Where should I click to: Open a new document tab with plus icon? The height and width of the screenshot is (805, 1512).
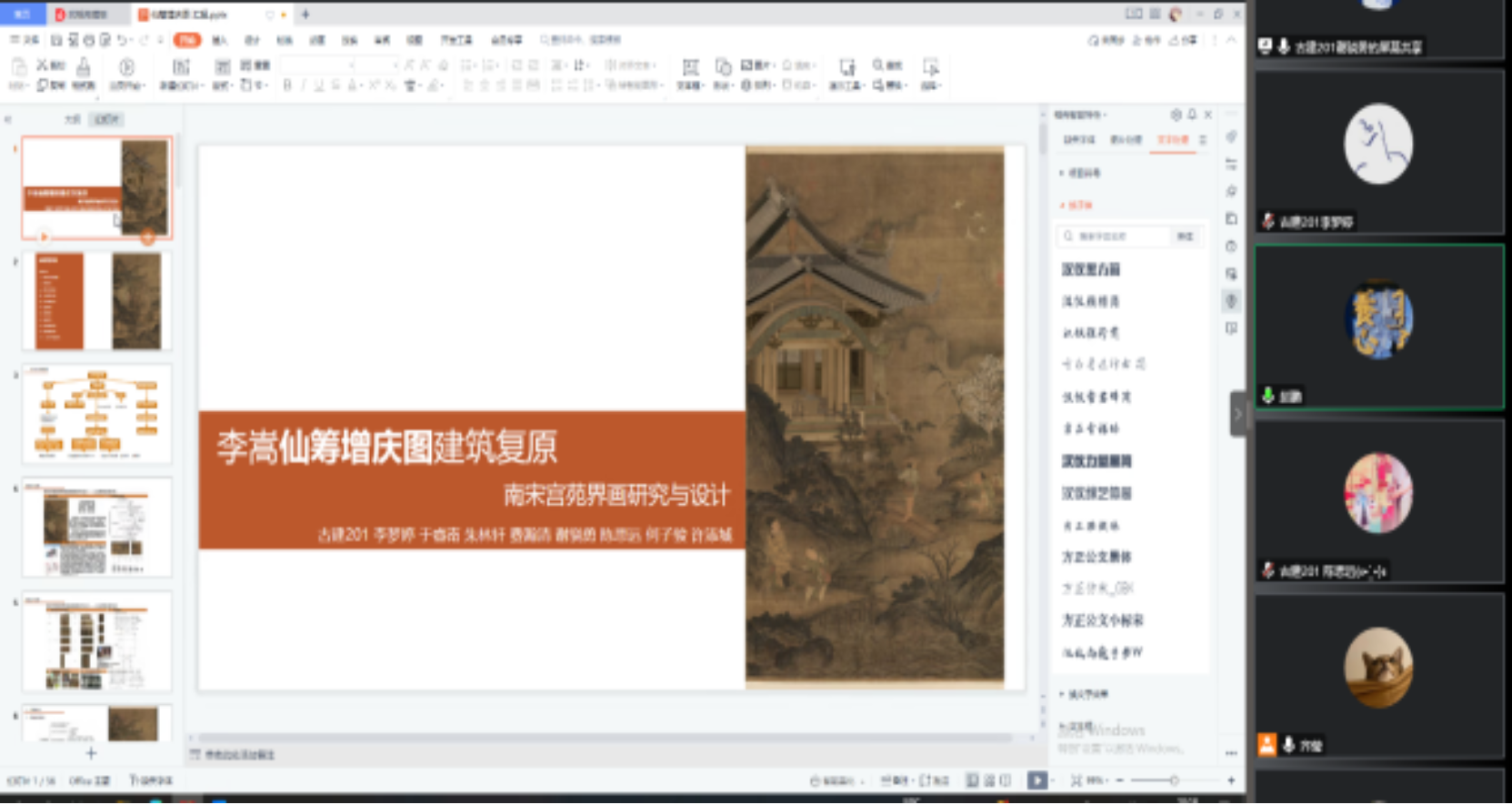point(305,15)
